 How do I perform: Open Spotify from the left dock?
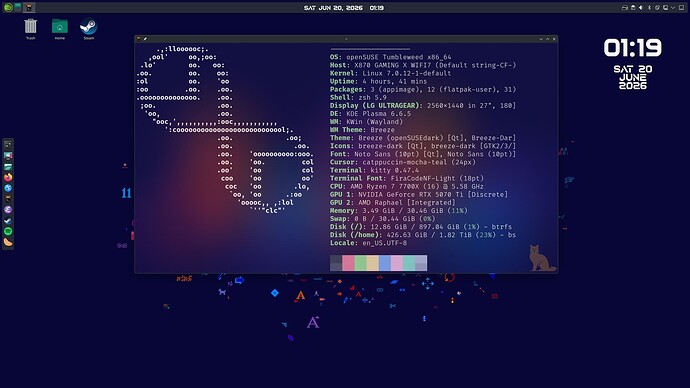coord(8,231)
